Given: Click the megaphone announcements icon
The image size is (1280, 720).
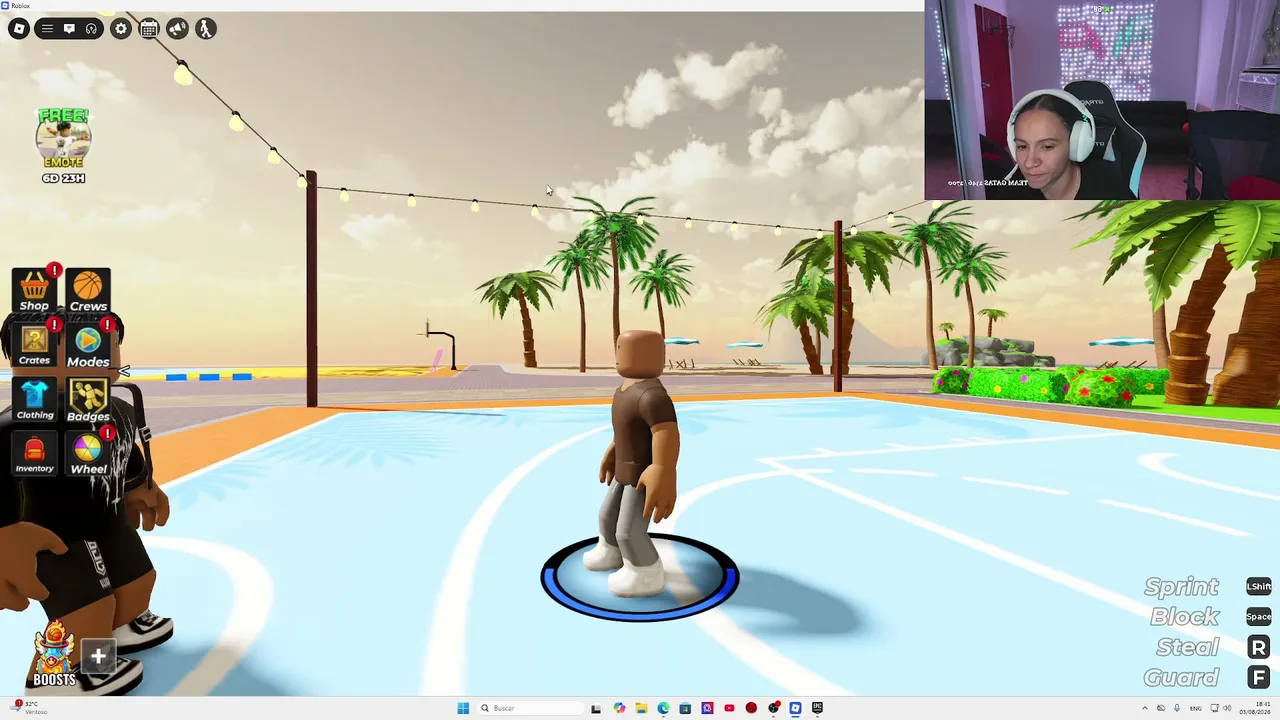Looking at the screenshot, I should (x=177, y=29).
